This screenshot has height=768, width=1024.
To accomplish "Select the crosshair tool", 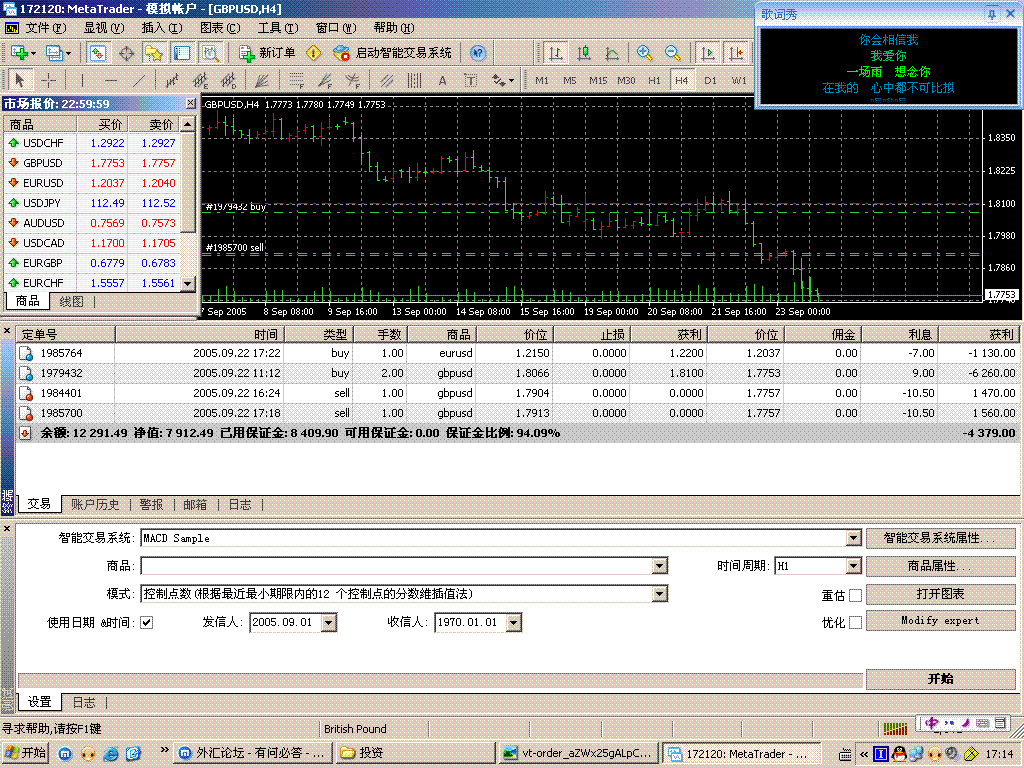I will pos(48,80).
